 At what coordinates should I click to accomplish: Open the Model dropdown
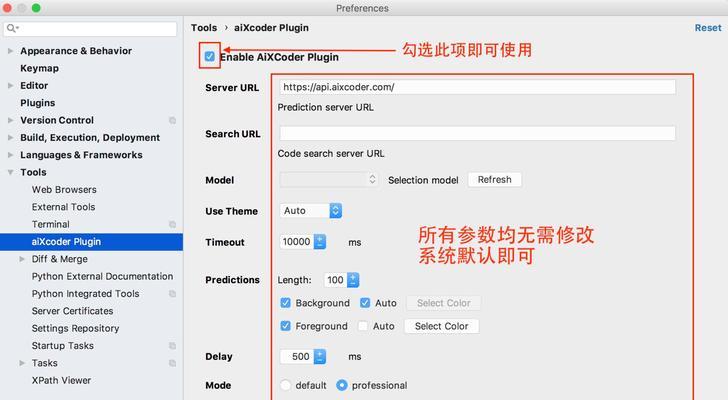click(x=329, y=180)
